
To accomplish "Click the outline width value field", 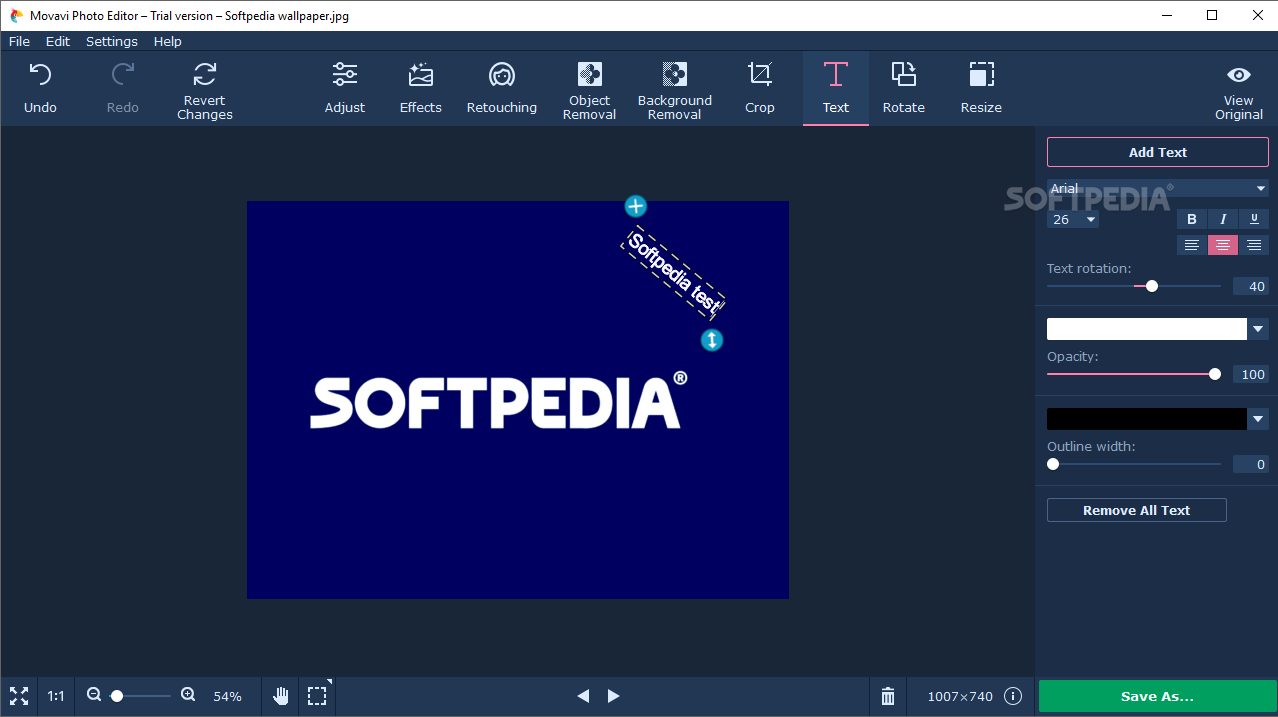I will (x=1251, y=464).
